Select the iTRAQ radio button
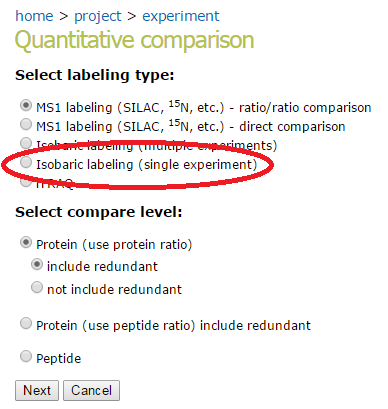Image resolution: width=388 pixels, height=409 pixels. coord(26,182)
